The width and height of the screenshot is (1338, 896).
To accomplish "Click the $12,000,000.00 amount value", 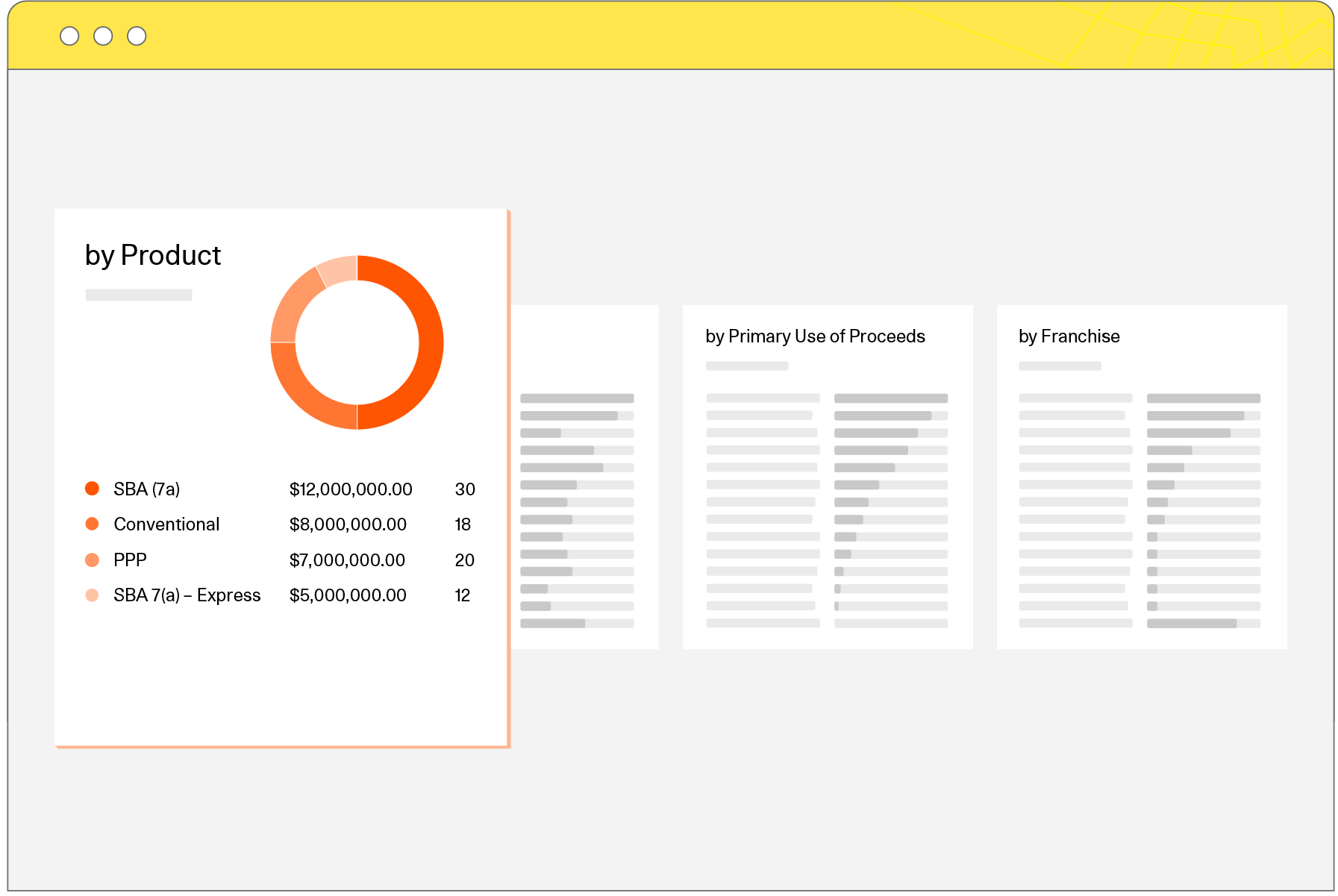I will (x=351, y=489).
